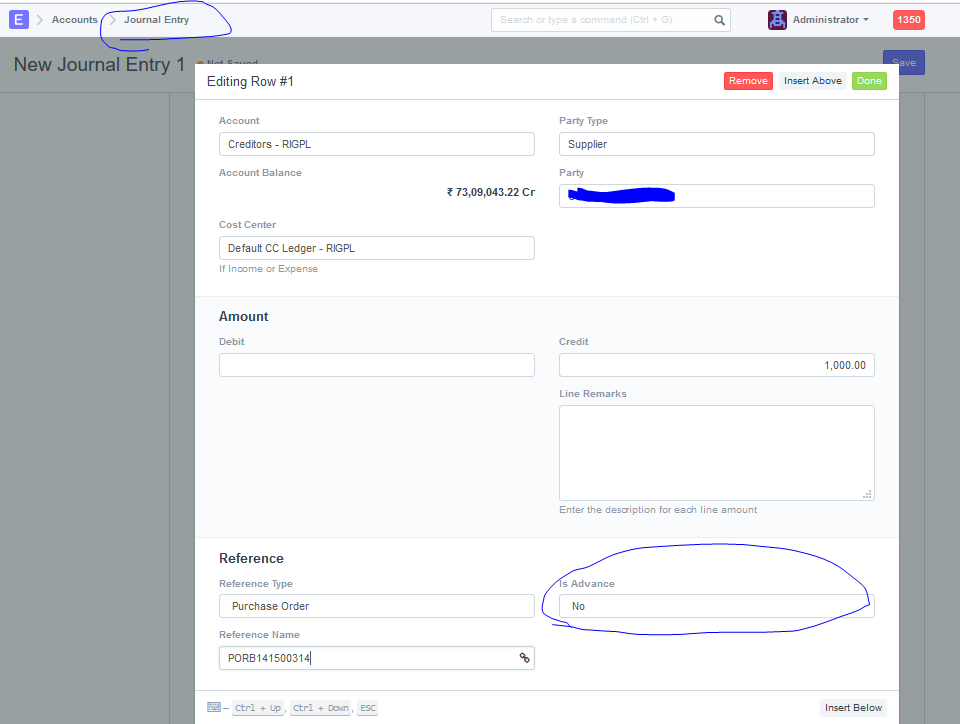Focus the Credit amount field 1,000.00
Viewport: 960px width, 724px height.
click(716, 365)
